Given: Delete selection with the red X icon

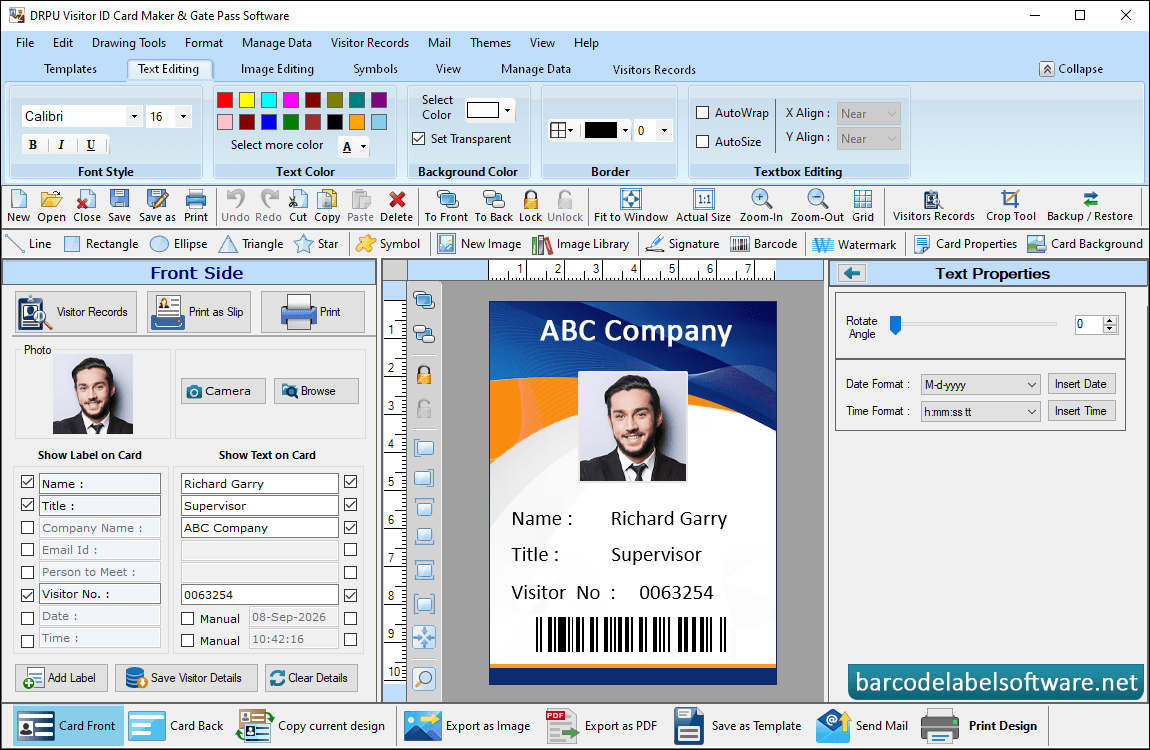Looking at the screenshot, I should tap(397, 199).
